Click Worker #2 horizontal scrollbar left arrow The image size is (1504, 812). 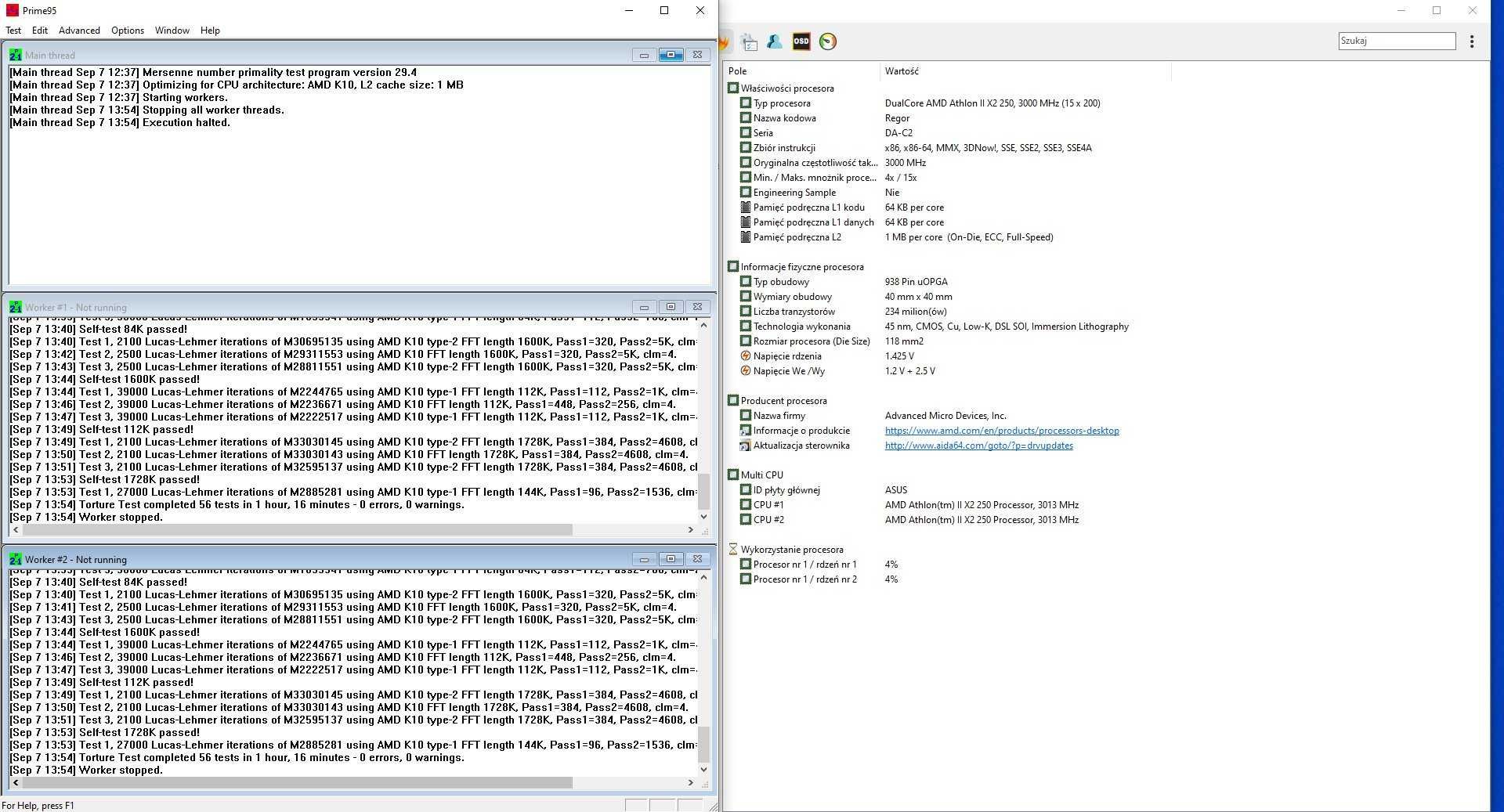pos(15,782)
